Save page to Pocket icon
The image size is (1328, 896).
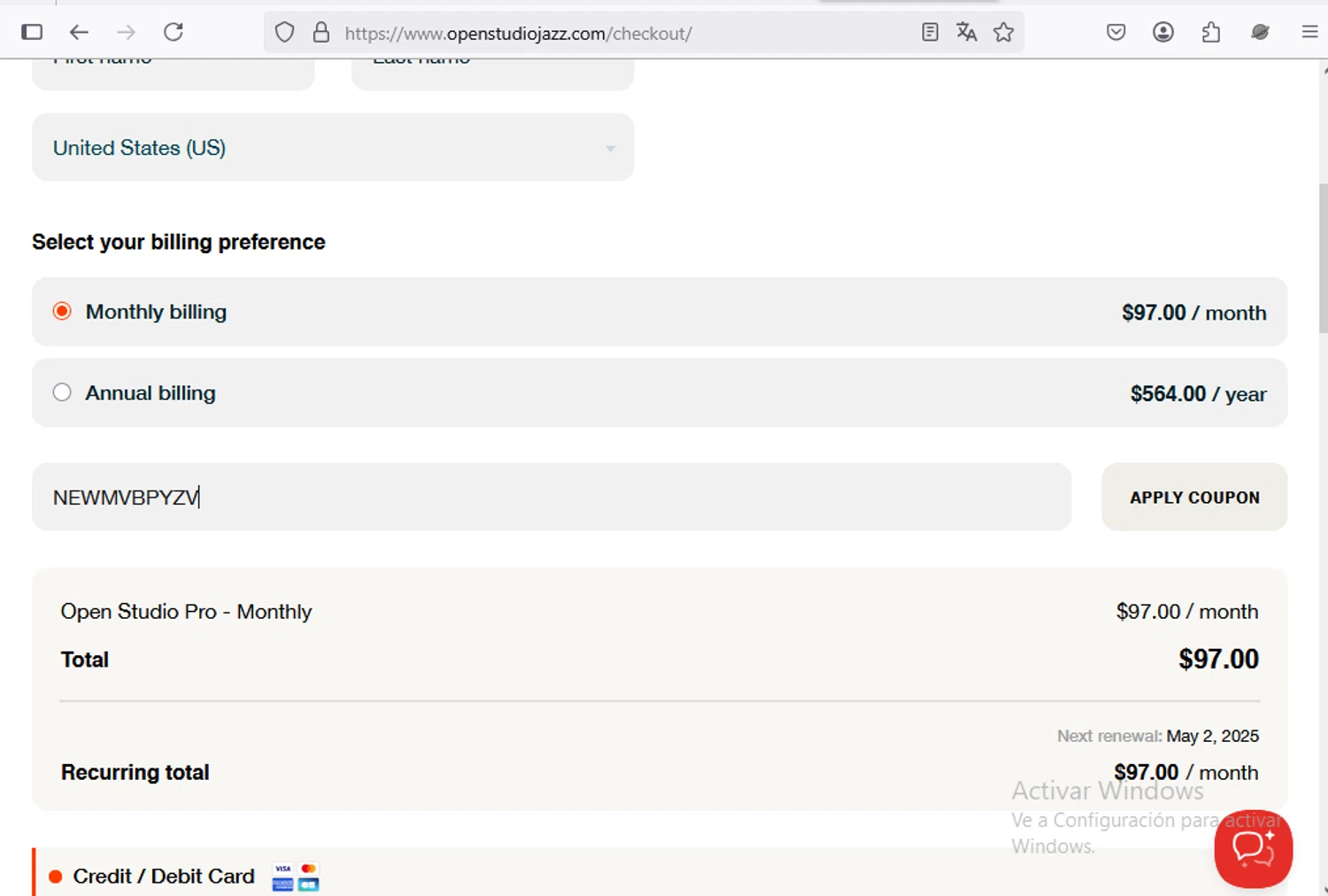1116,33
